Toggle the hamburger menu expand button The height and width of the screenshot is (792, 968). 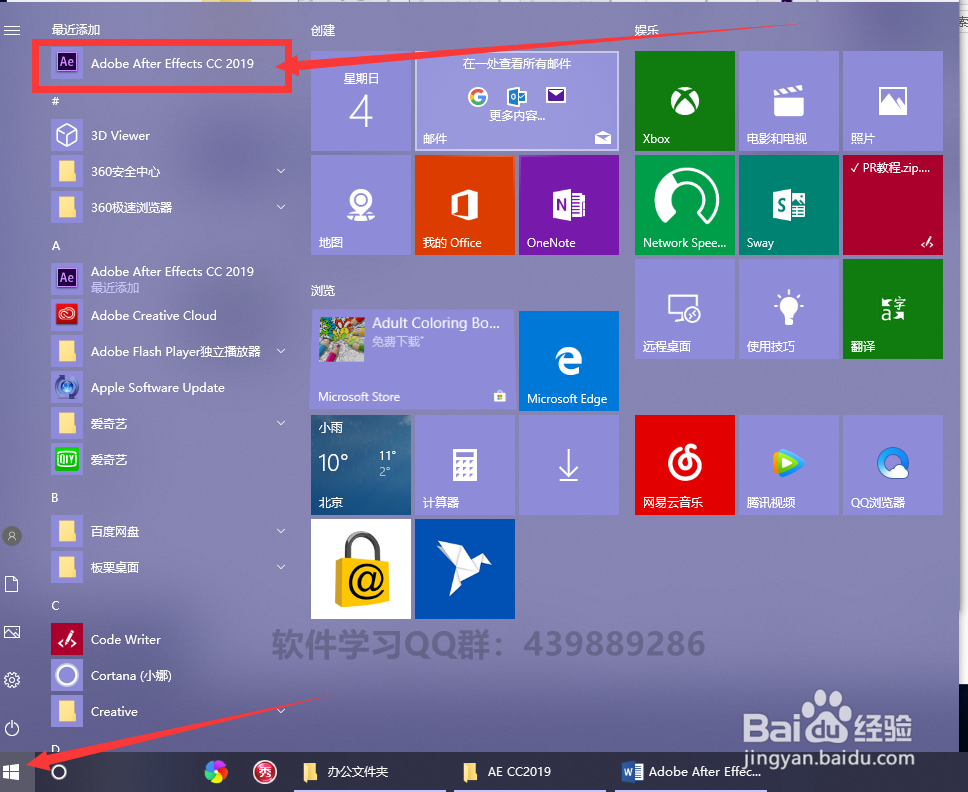[x=12, y=30]
